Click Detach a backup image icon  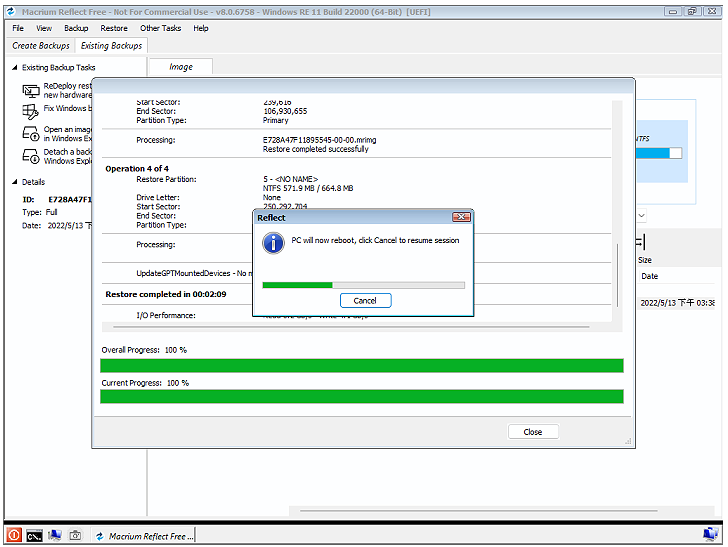[31, 156]
